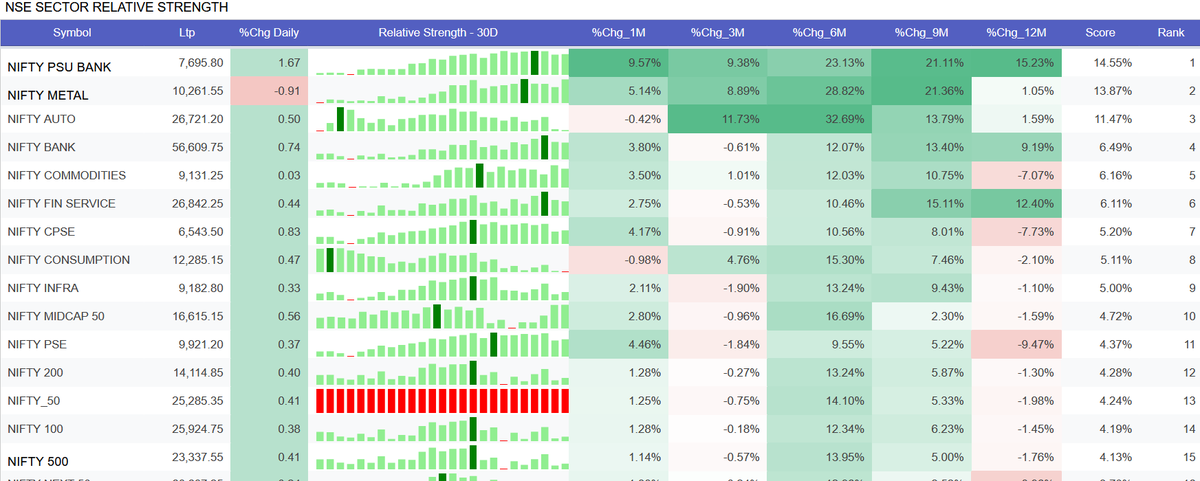The height and width of the screenshot is (481, 1200).
Task: Click the 28.82% six-month change cell
Action: 819,91
